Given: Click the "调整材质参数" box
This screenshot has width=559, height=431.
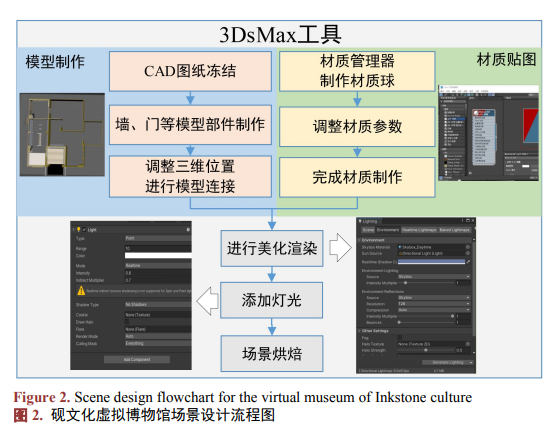Looking at the screenshot, I should click(x=357, y=127).
